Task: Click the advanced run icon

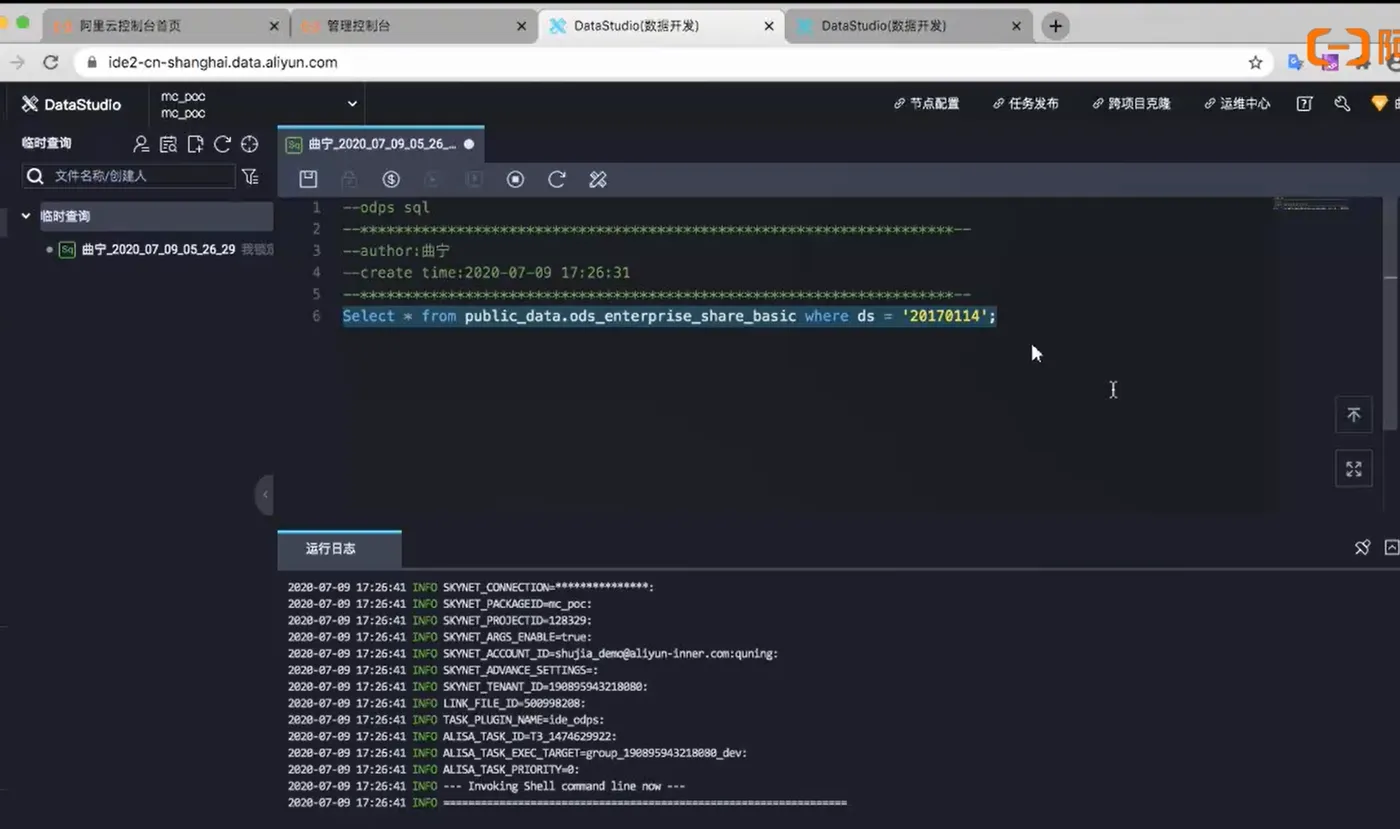Action: [x=474, y=179]
